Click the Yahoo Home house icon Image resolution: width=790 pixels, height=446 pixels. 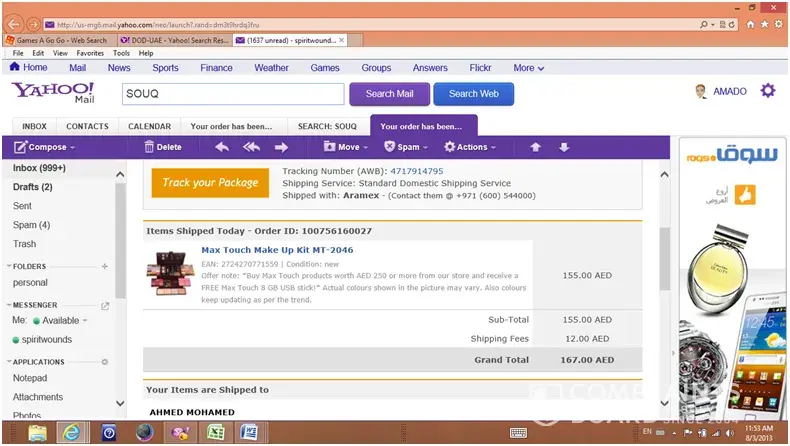coord(15,67)
